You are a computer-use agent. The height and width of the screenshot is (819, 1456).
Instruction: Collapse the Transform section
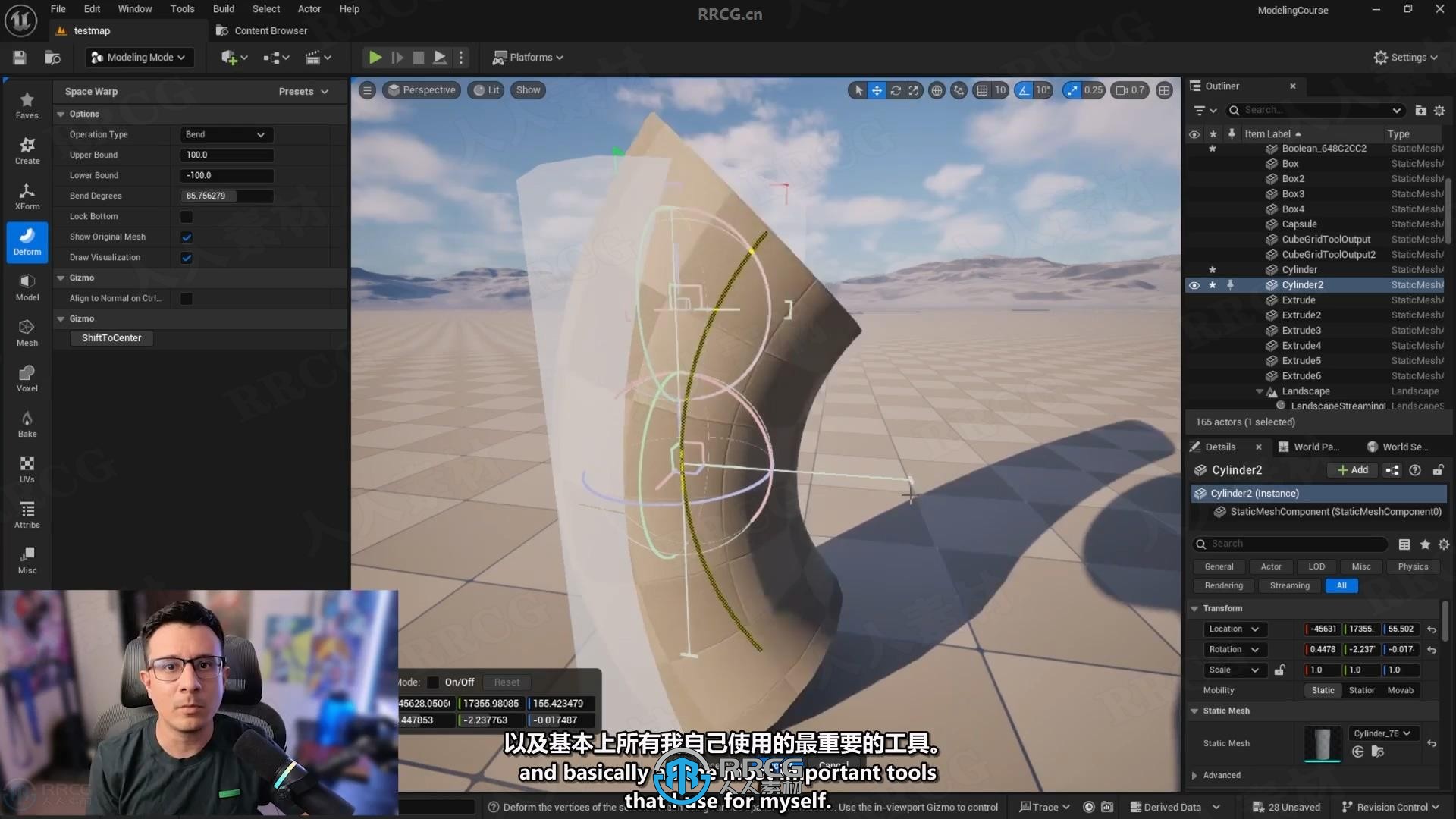(1194, 609)
